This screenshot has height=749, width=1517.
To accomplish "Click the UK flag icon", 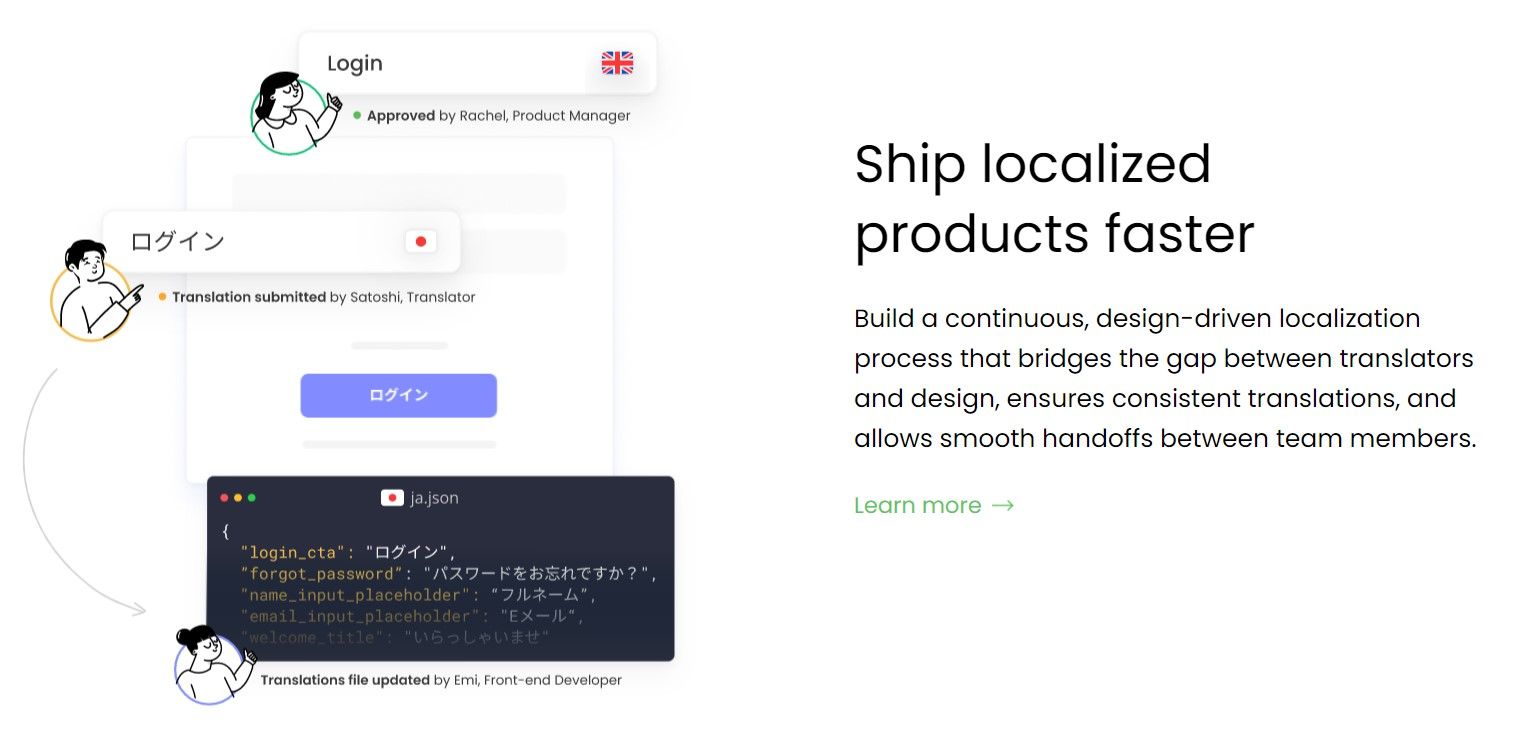I will point(617,63).
